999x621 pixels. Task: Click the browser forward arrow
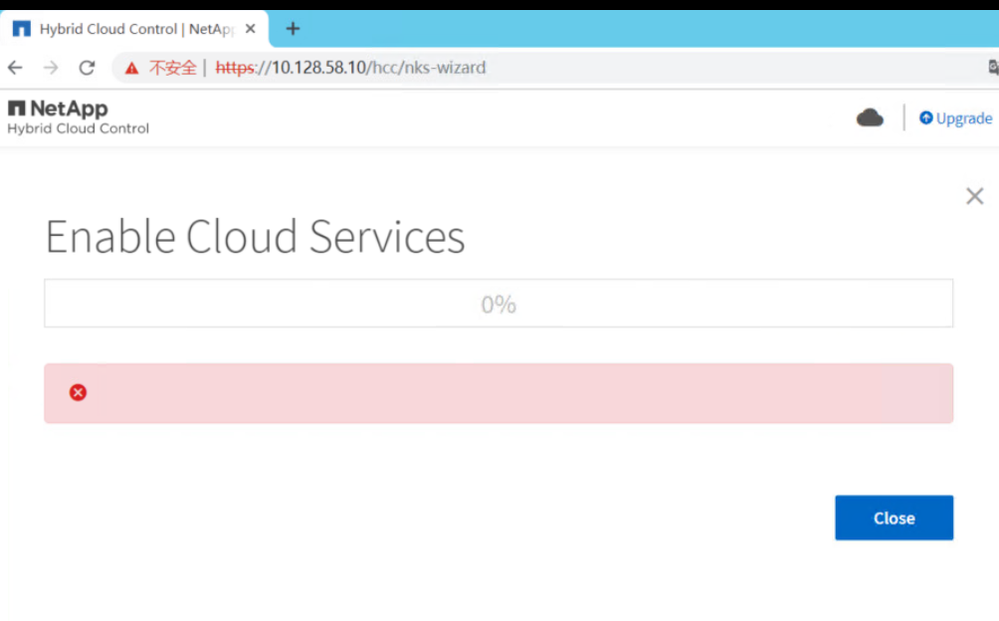(51, 68)
